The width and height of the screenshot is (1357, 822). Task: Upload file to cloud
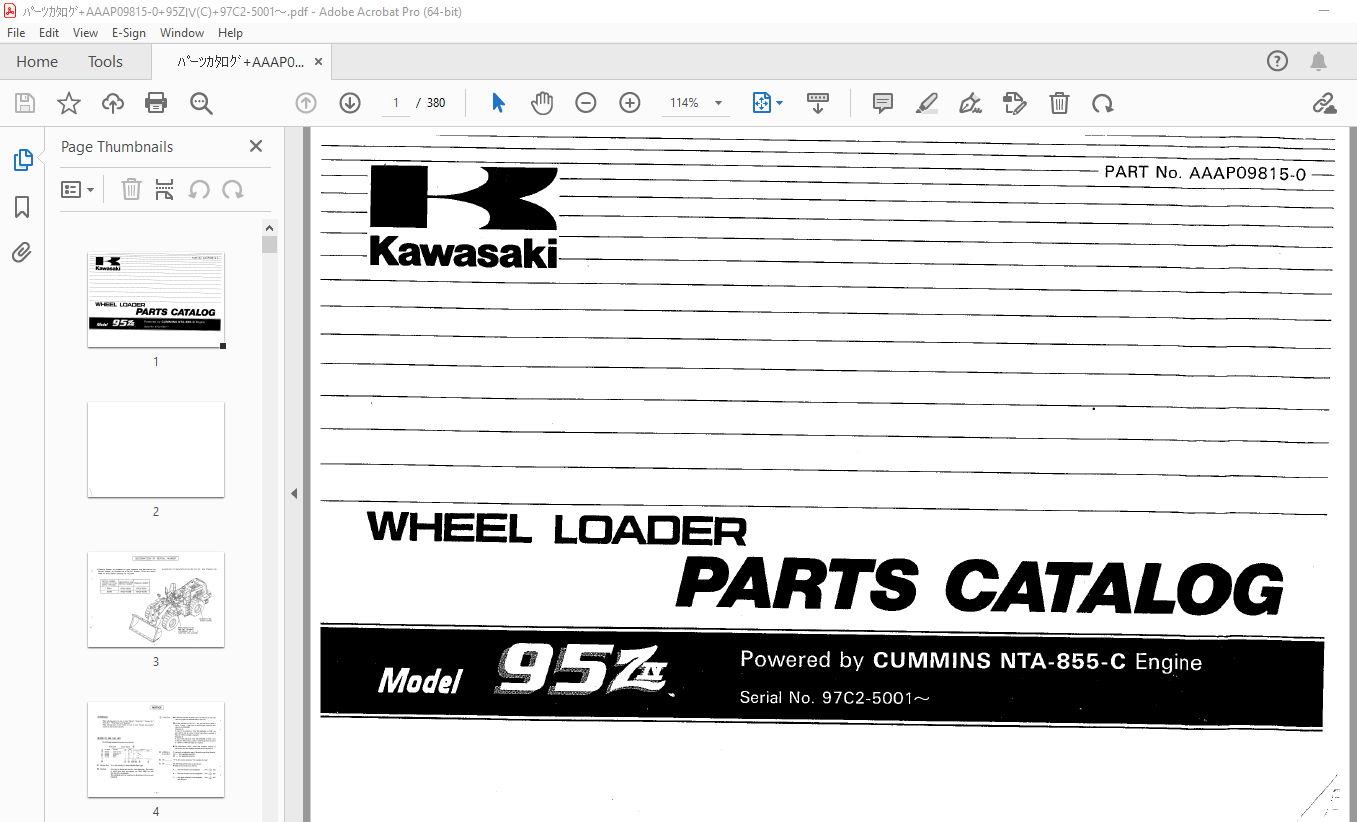[113, 103]
